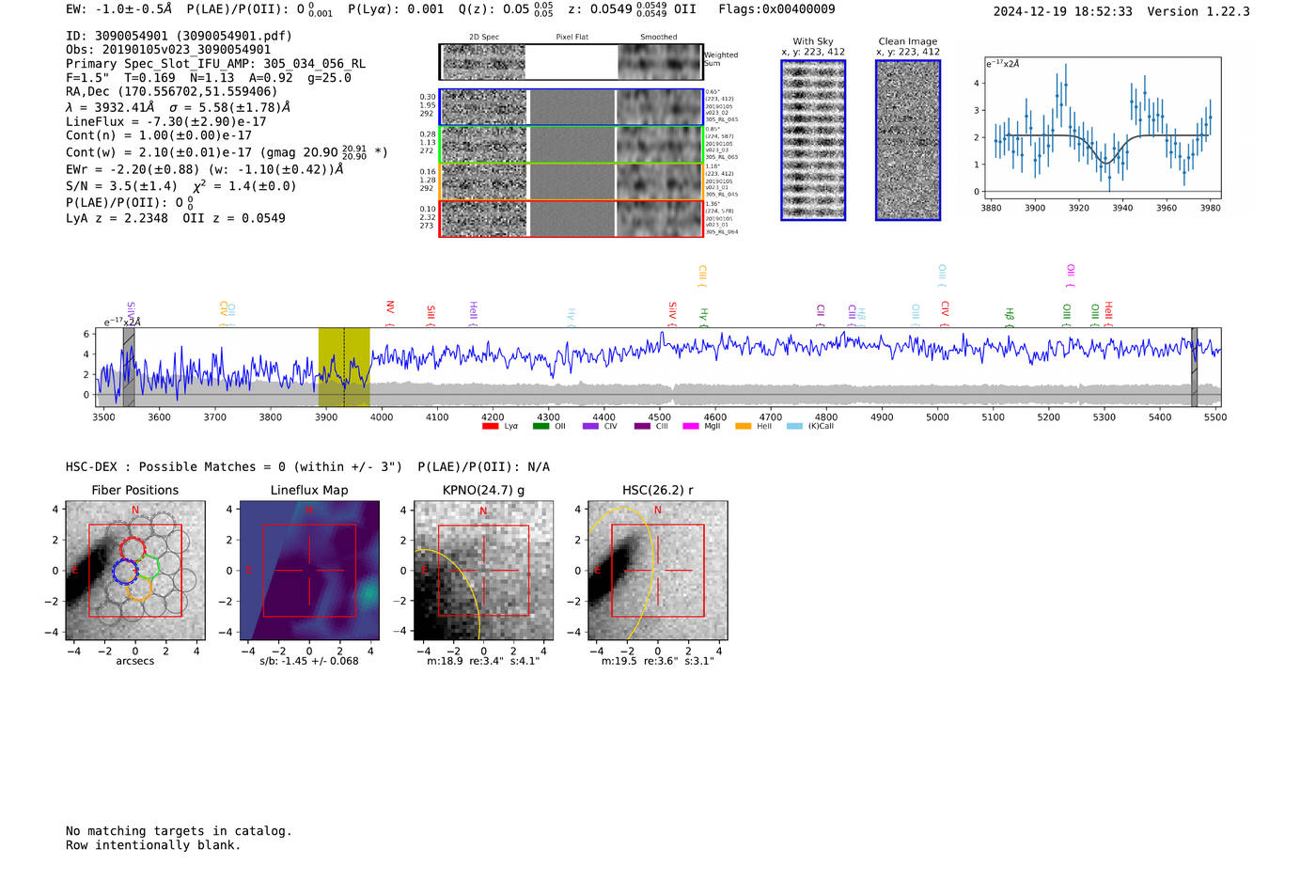Click the Hγ green line marker label
This screenshot has height=896, width=1316.
(703, 317)
